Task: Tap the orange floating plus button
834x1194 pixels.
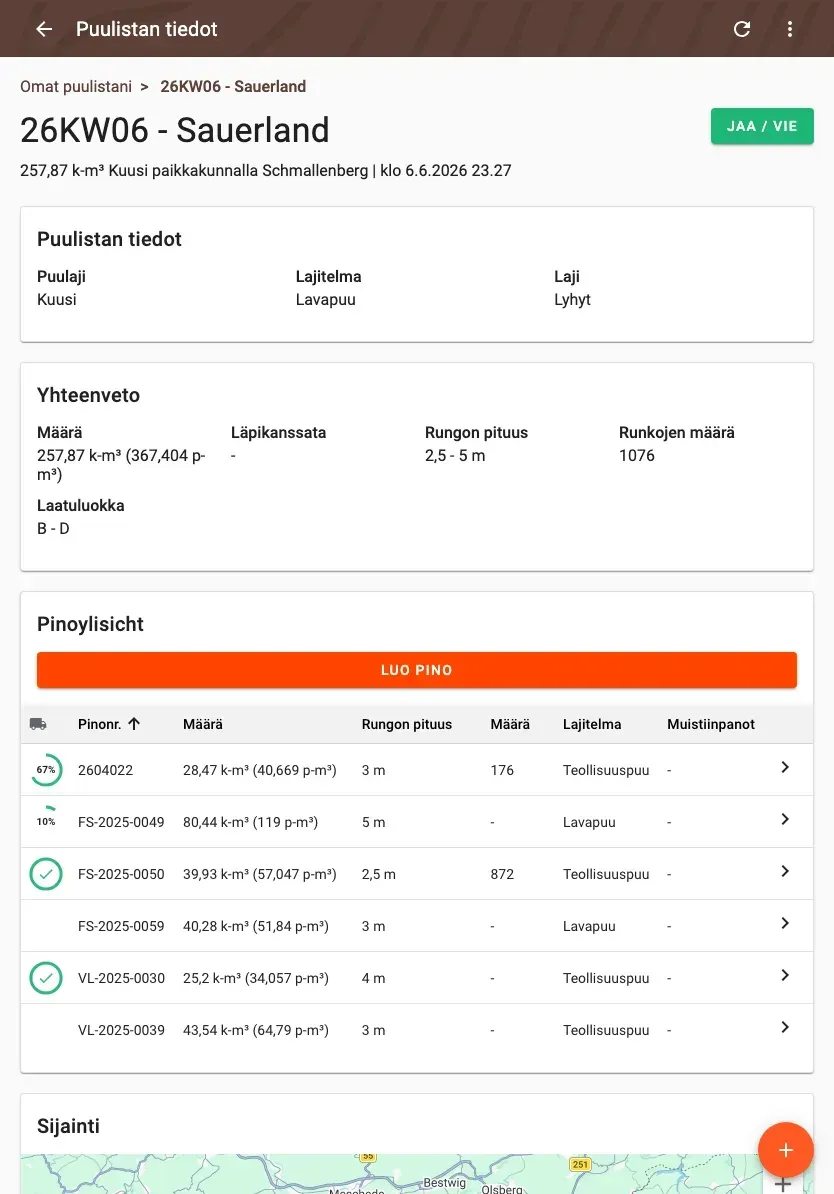Action: point(785,1150)
